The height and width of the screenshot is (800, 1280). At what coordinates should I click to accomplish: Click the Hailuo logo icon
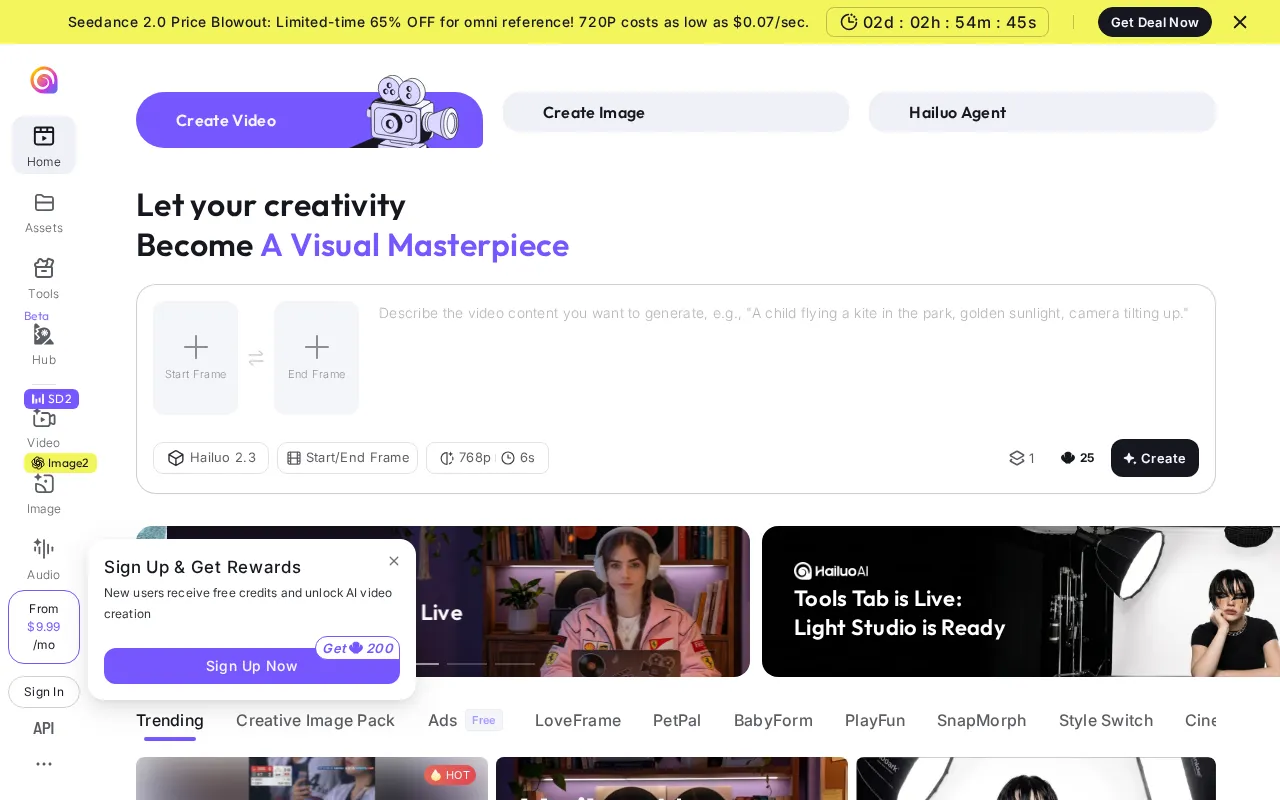point(44,80)
